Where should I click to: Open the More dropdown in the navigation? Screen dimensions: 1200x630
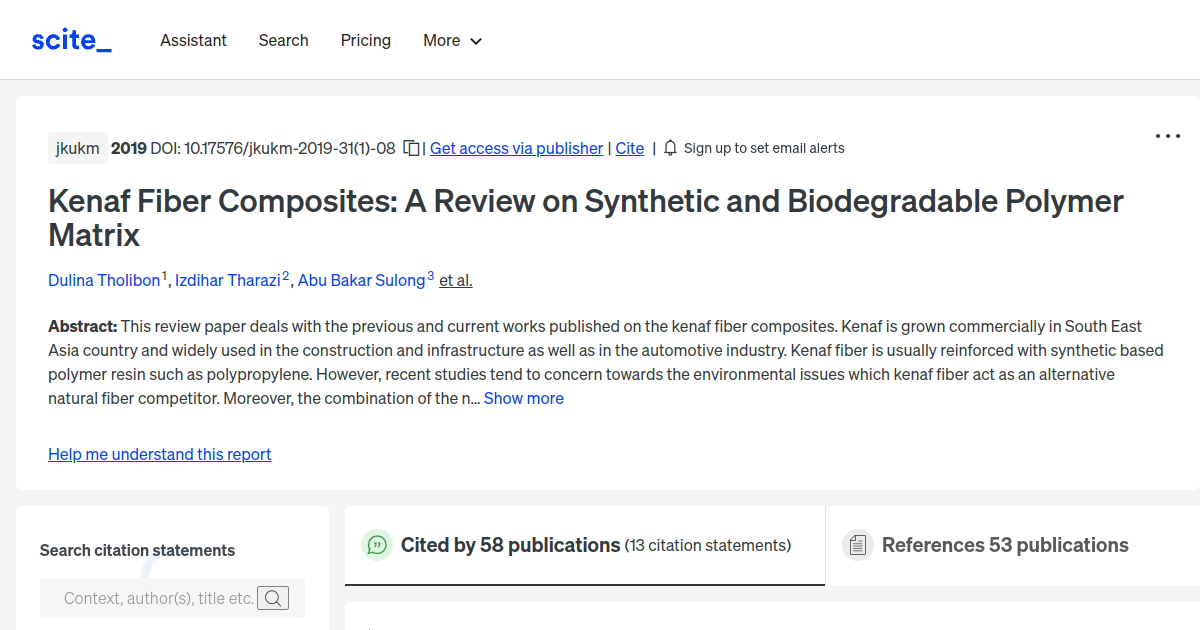(452, 40)
